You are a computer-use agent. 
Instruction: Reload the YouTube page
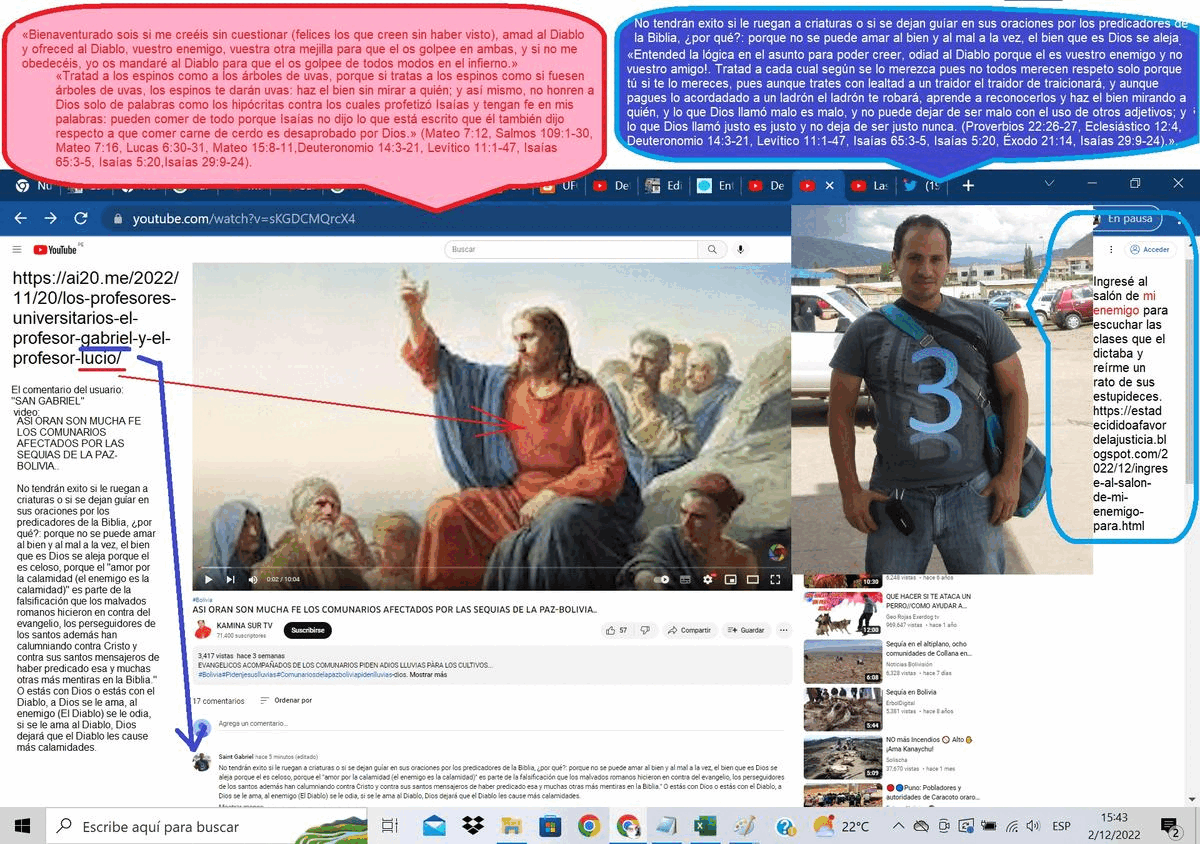tap(81, 219)
